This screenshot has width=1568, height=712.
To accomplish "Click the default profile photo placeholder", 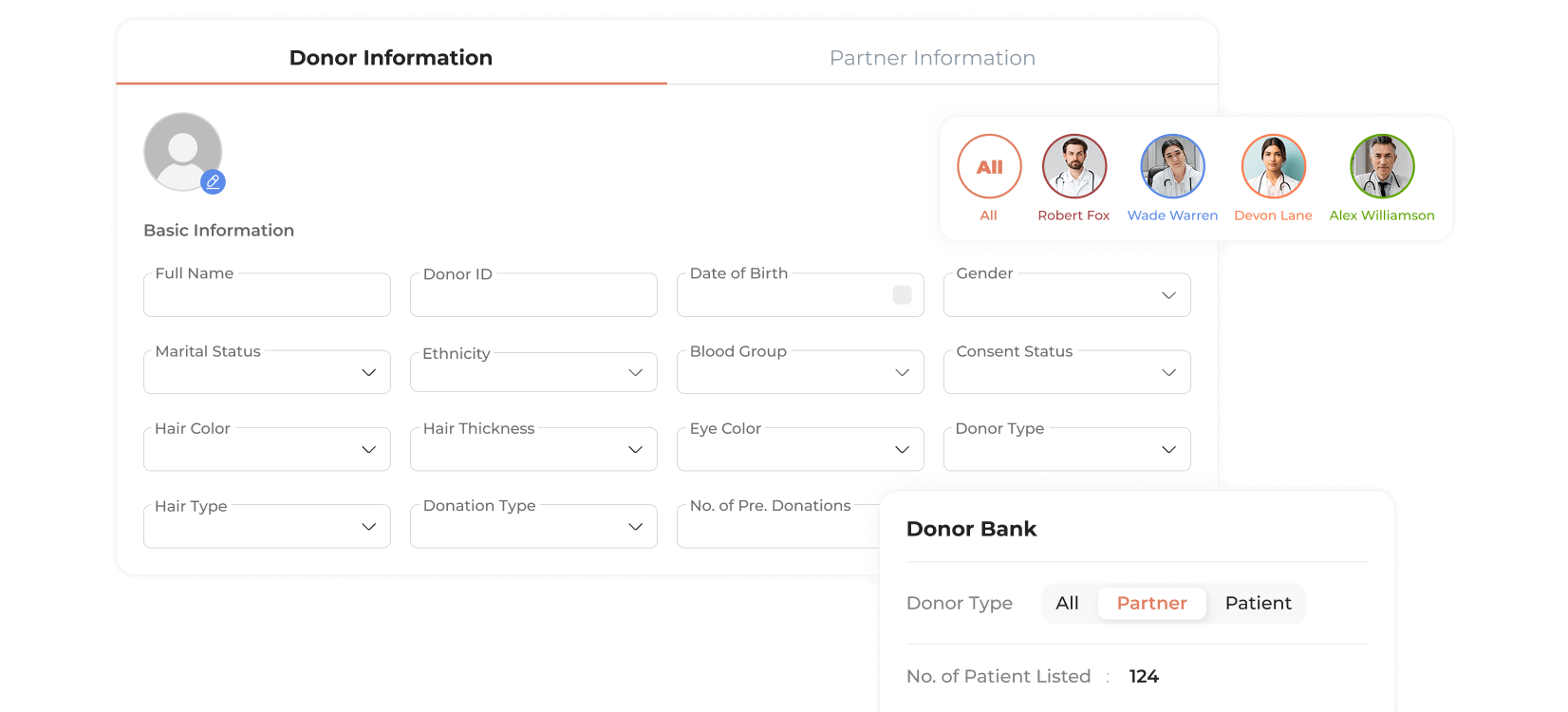I will [x=180, y=150].
